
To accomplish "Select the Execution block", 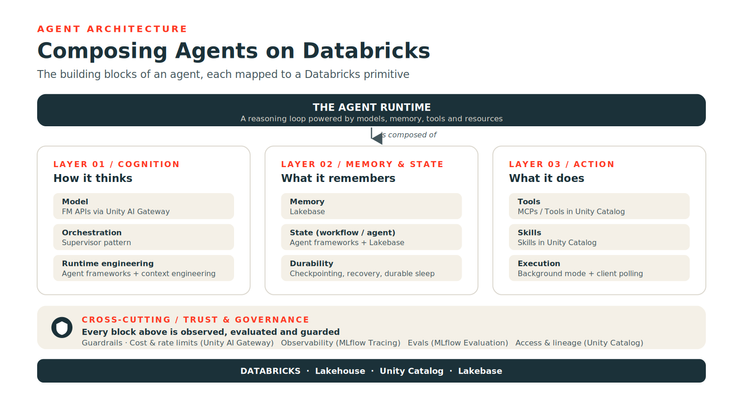I will 599,268.
